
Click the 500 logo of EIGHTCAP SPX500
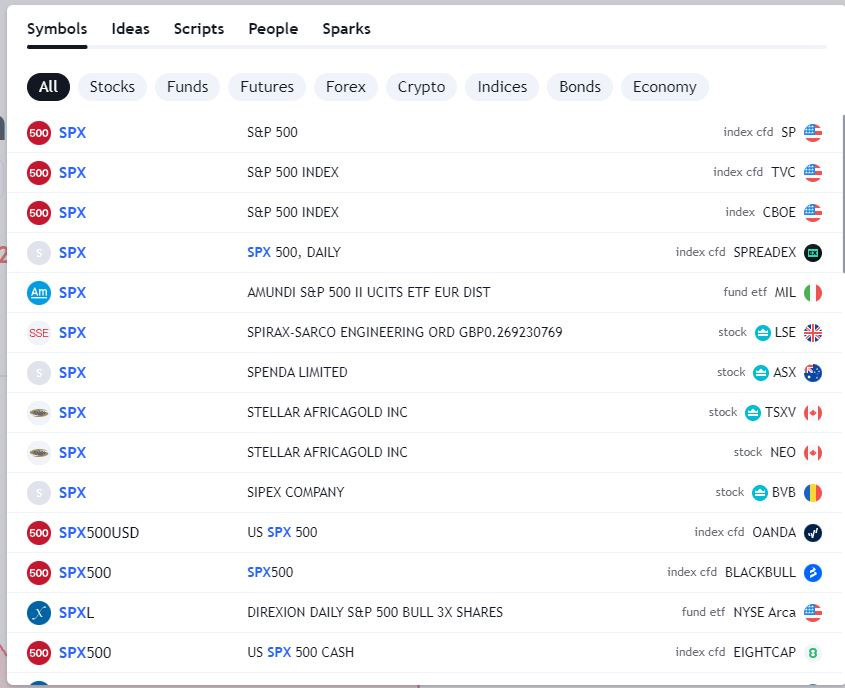39,652
